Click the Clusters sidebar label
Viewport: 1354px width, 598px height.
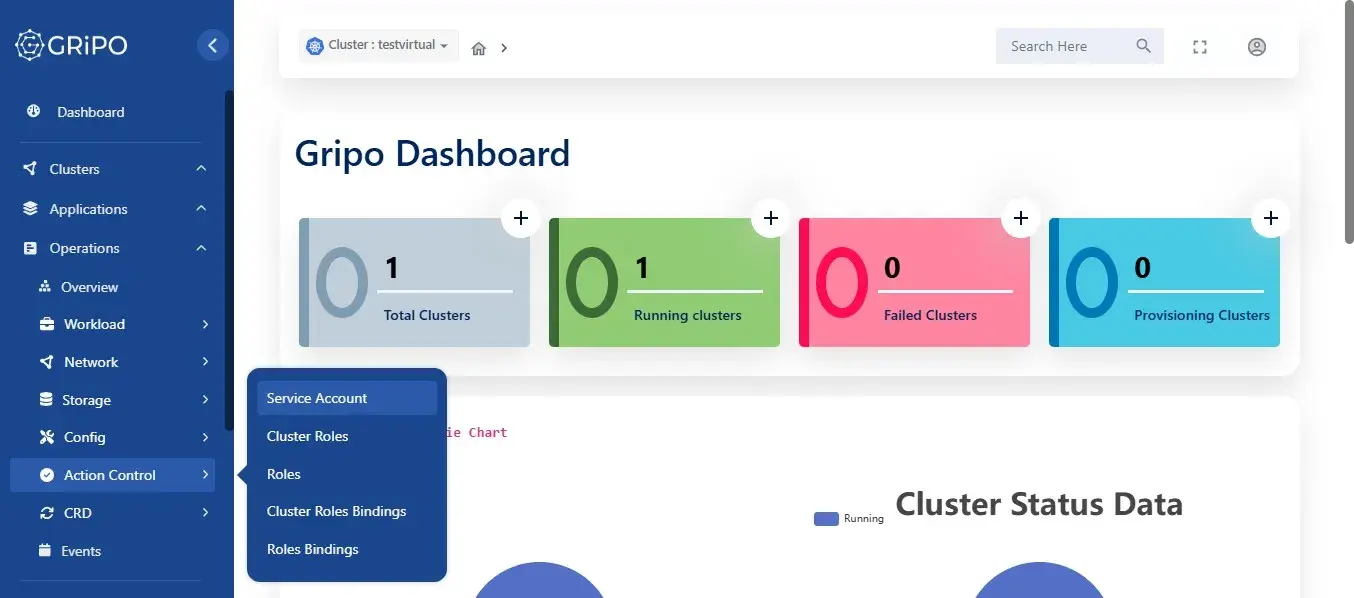click(x=75, y=169)
